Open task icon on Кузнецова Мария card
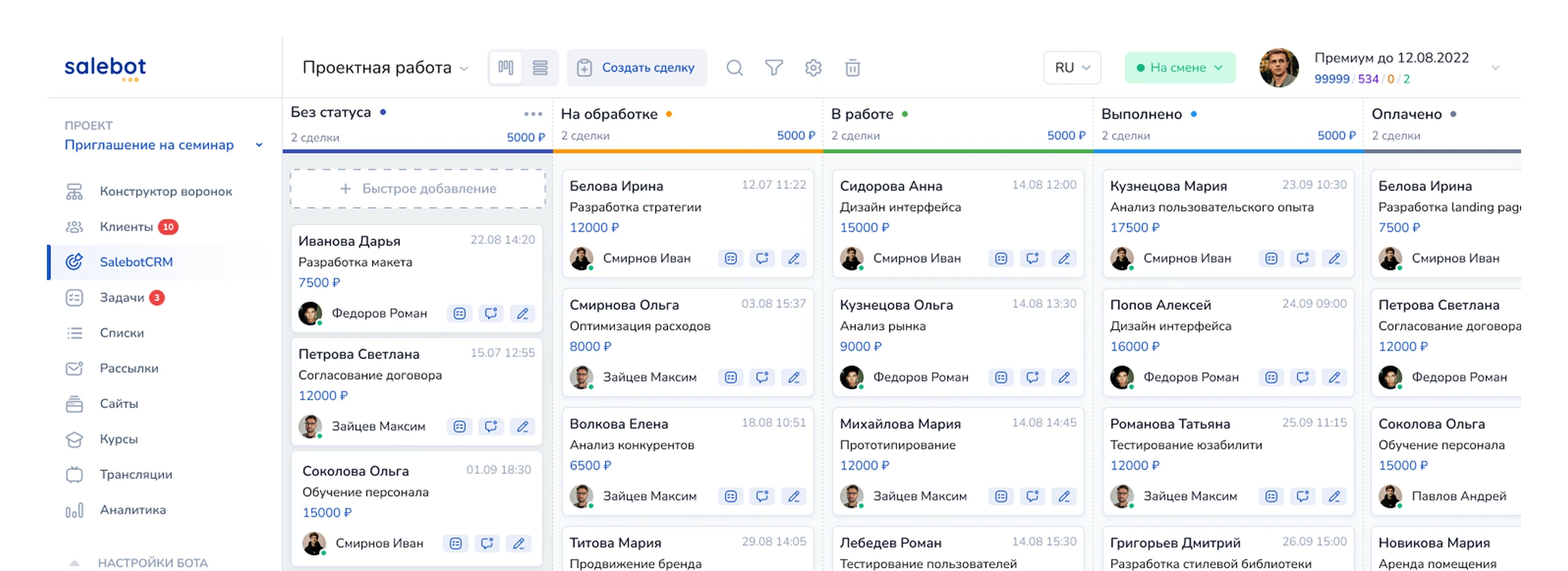The image size is (1568, 571). [x=1271, y=259]
